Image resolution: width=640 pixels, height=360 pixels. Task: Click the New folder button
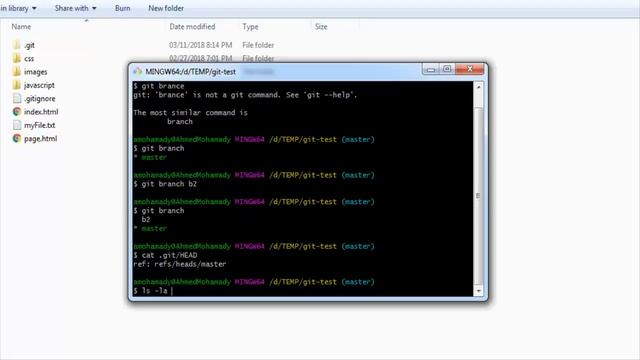(x=166, y=8)
